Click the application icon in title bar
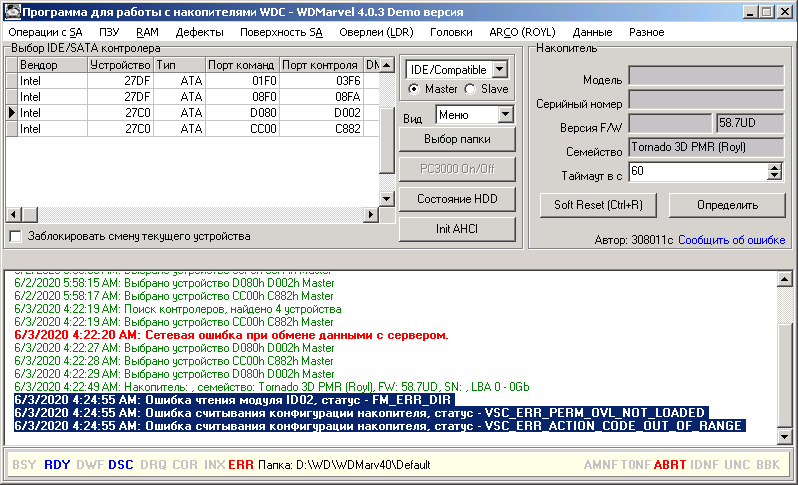The height and width of the screenshot is (485, 798). 10,11
